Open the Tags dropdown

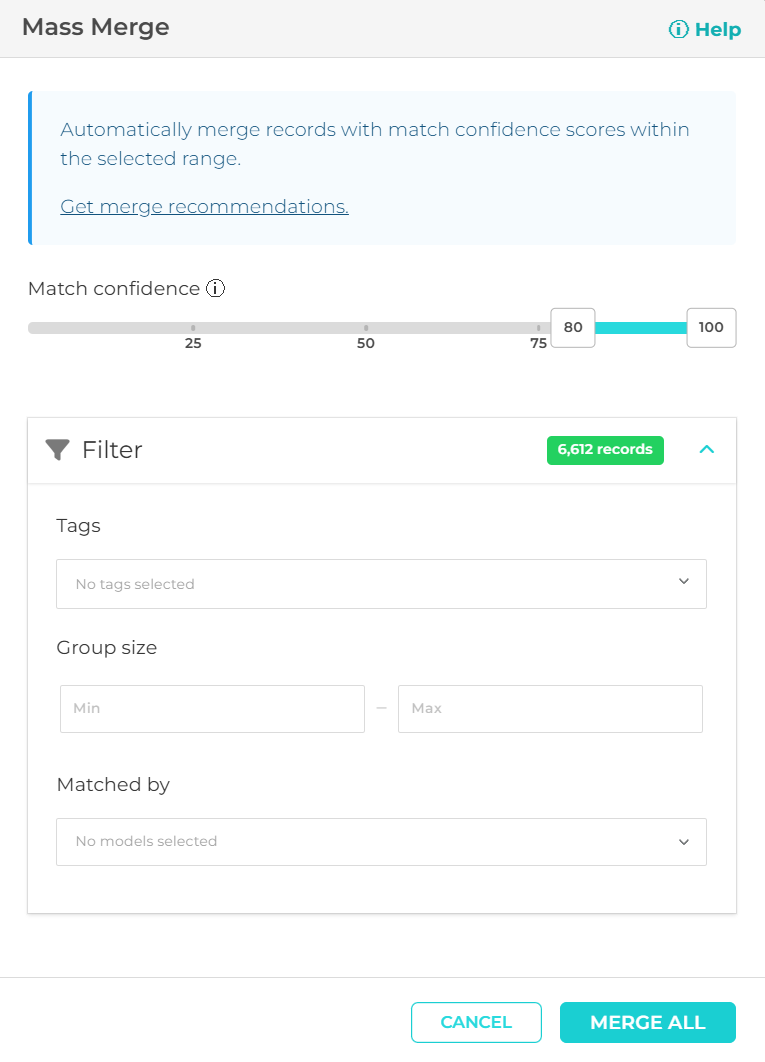coord(381,584)
